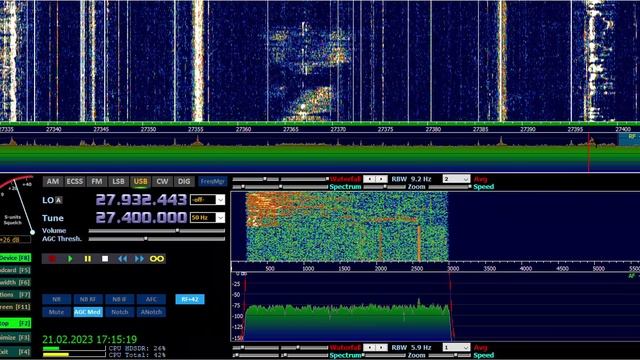
Task: Click the right RBW arrow beside 9.2 Hz
Action: pyautogui.click(x=382, y=179)
